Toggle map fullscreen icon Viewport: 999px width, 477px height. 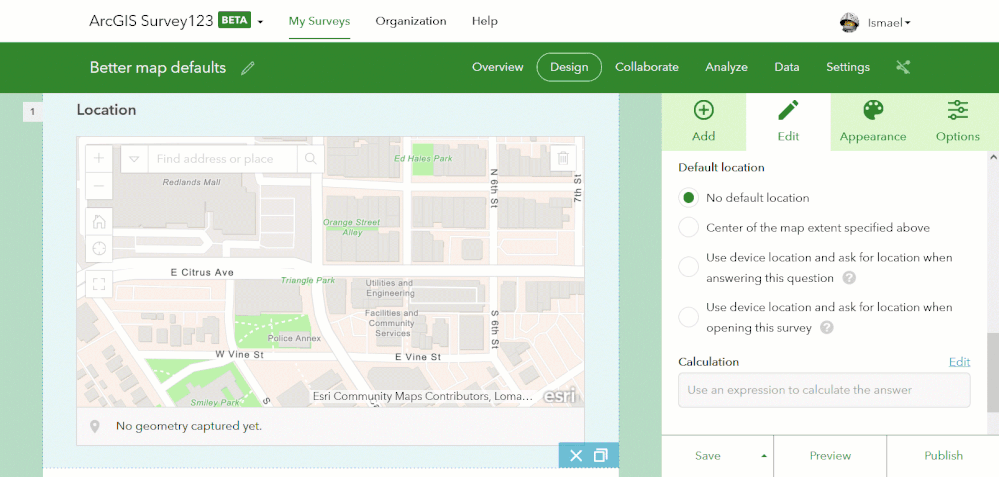pyautogui.click(x=99, y=284)
